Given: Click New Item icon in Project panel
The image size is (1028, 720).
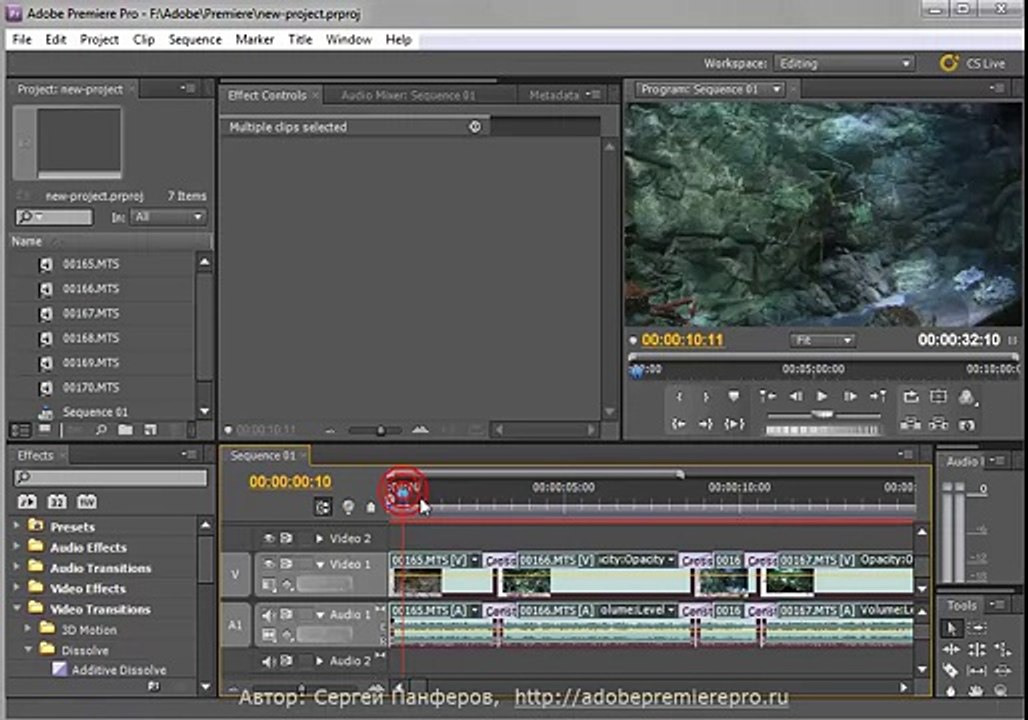Looking at the screenshot, I should tap(150, 430).
